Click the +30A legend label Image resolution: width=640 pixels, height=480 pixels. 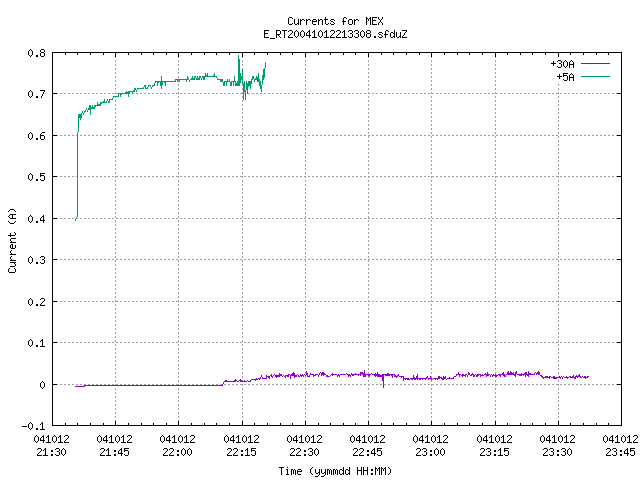(x=562, y=64)
